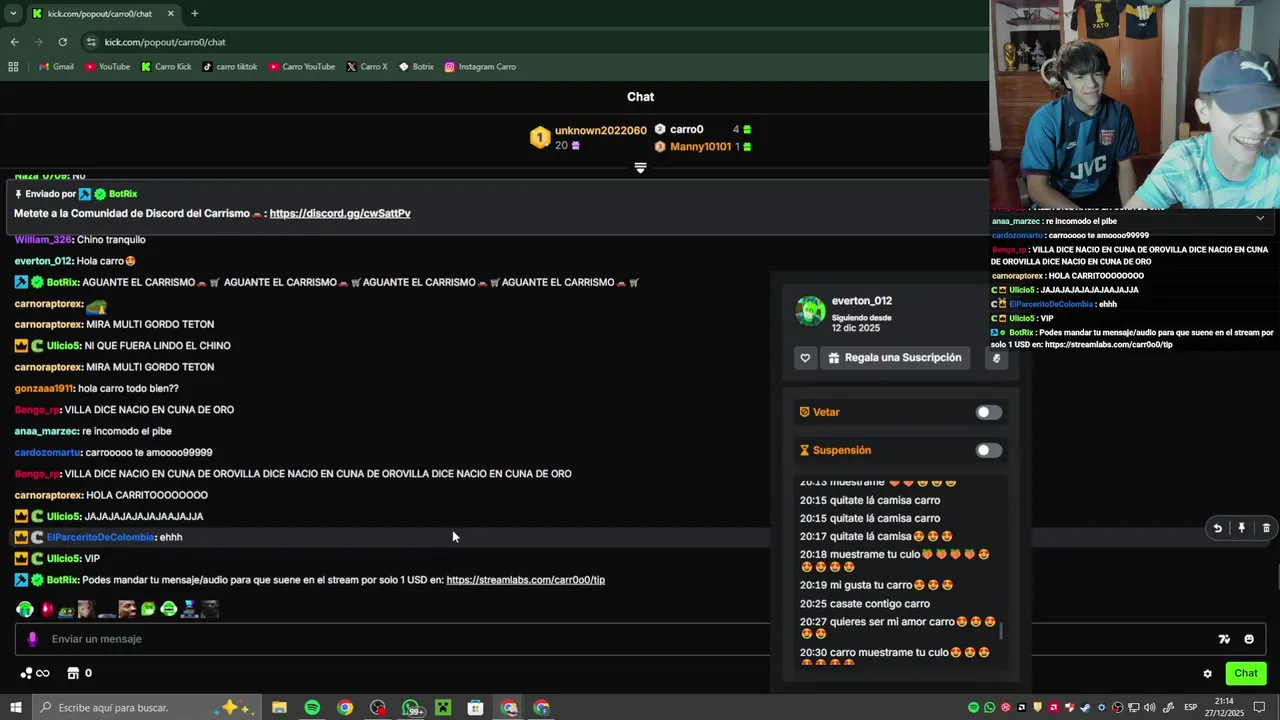Click the site info icon in address bar
The image size is (1280, 720).
coord(91,42)
